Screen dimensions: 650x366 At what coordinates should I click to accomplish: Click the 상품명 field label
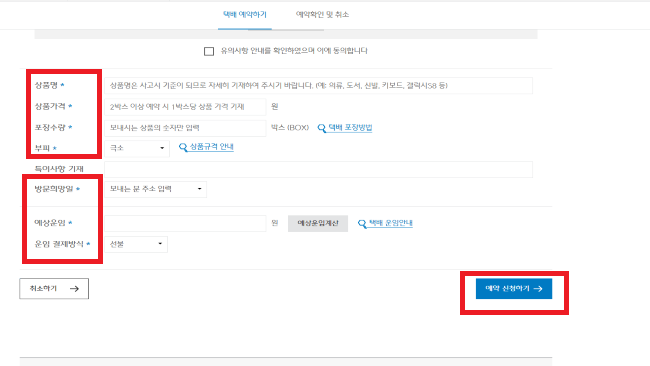click(46, 85)
